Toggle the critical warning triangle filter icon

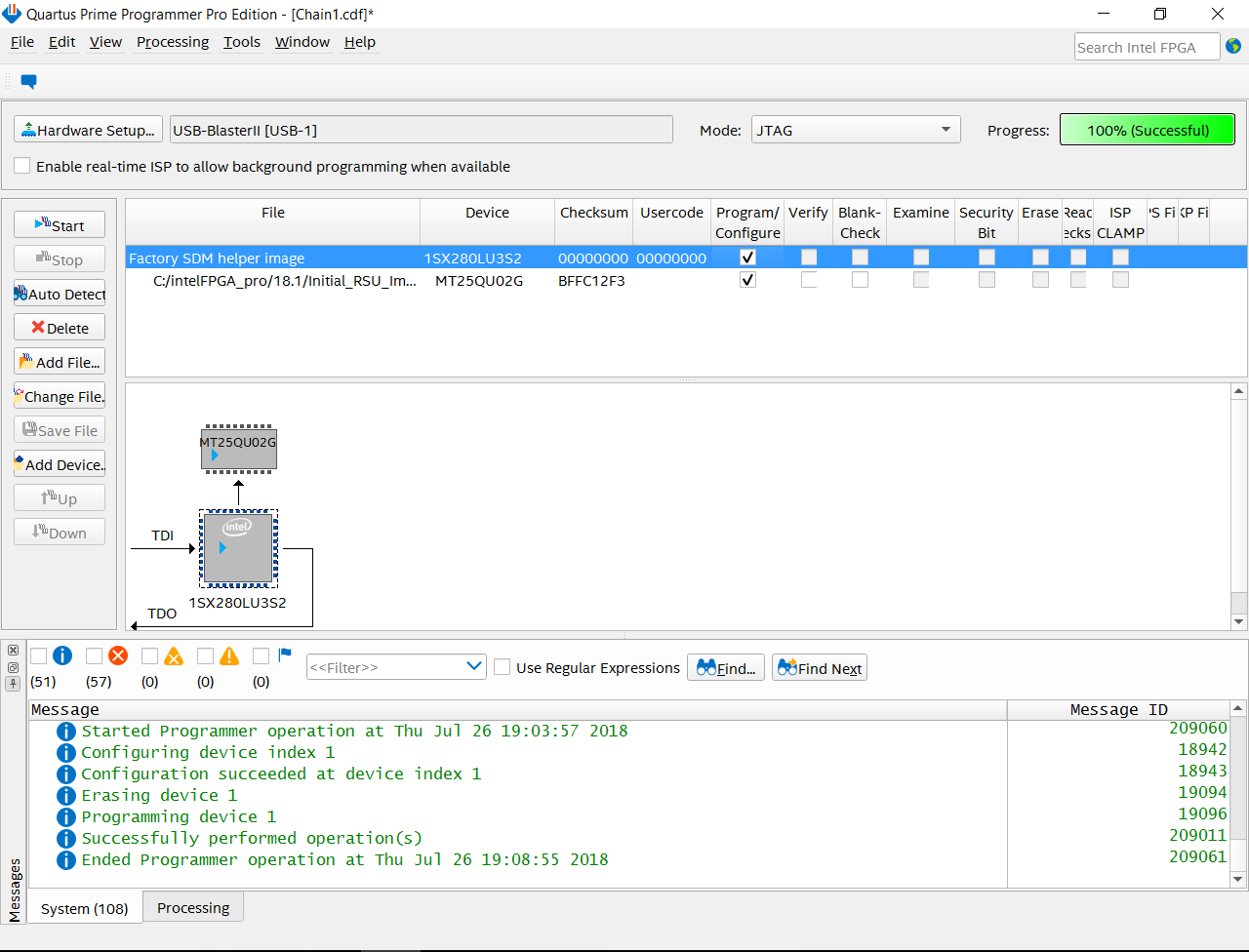coord(174,656)
